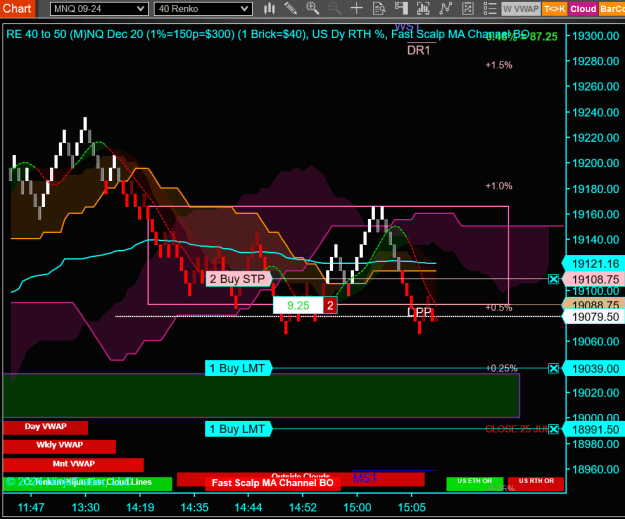Open the MNQ 09-24 instrument dropdown
This screenshot has height=519, width=625.
(x=99, y=8)
